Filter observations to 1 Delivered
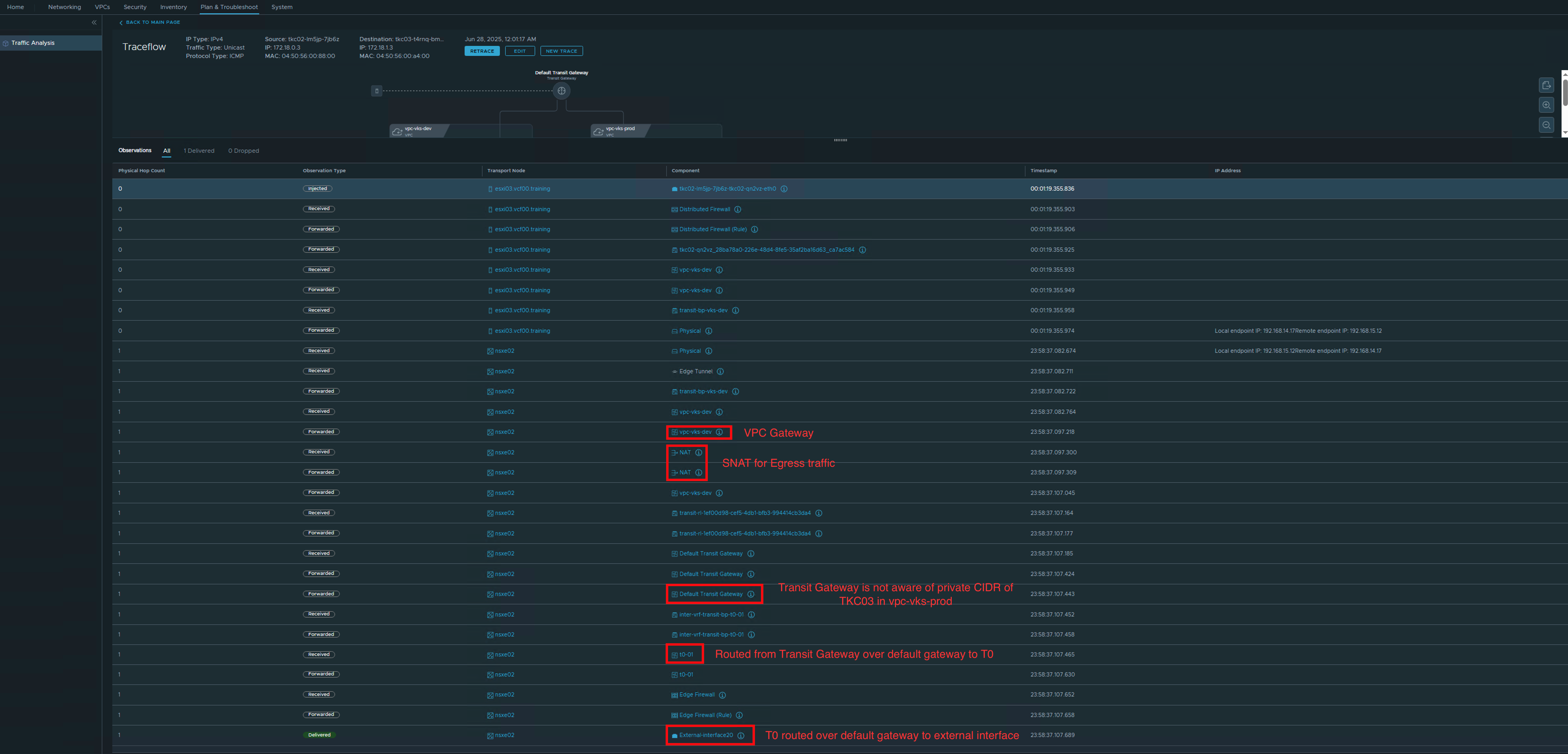 point(199,151)
